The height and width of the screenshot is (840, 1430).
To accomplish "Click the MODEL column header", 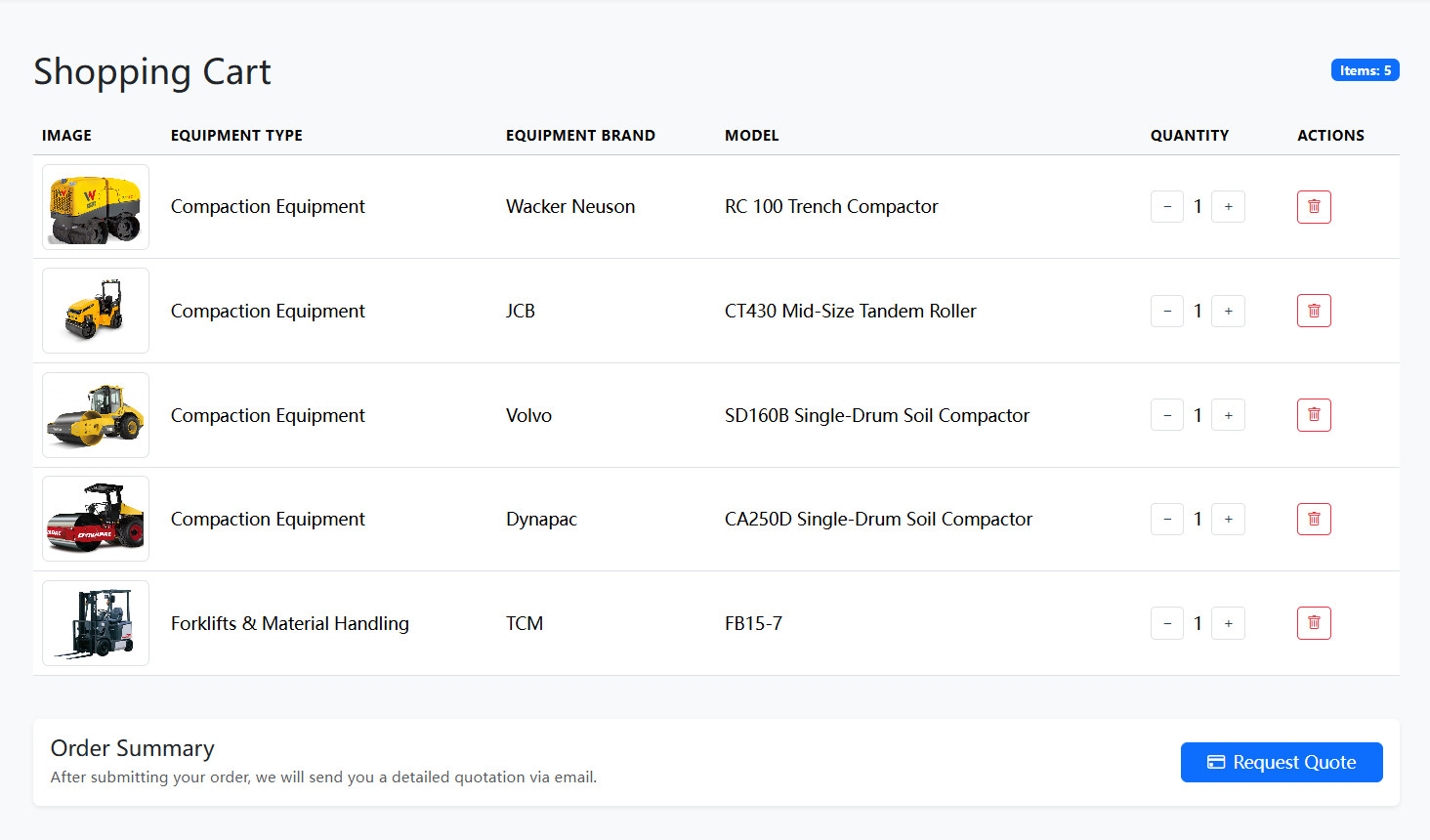I will click(x=752, y=136).
